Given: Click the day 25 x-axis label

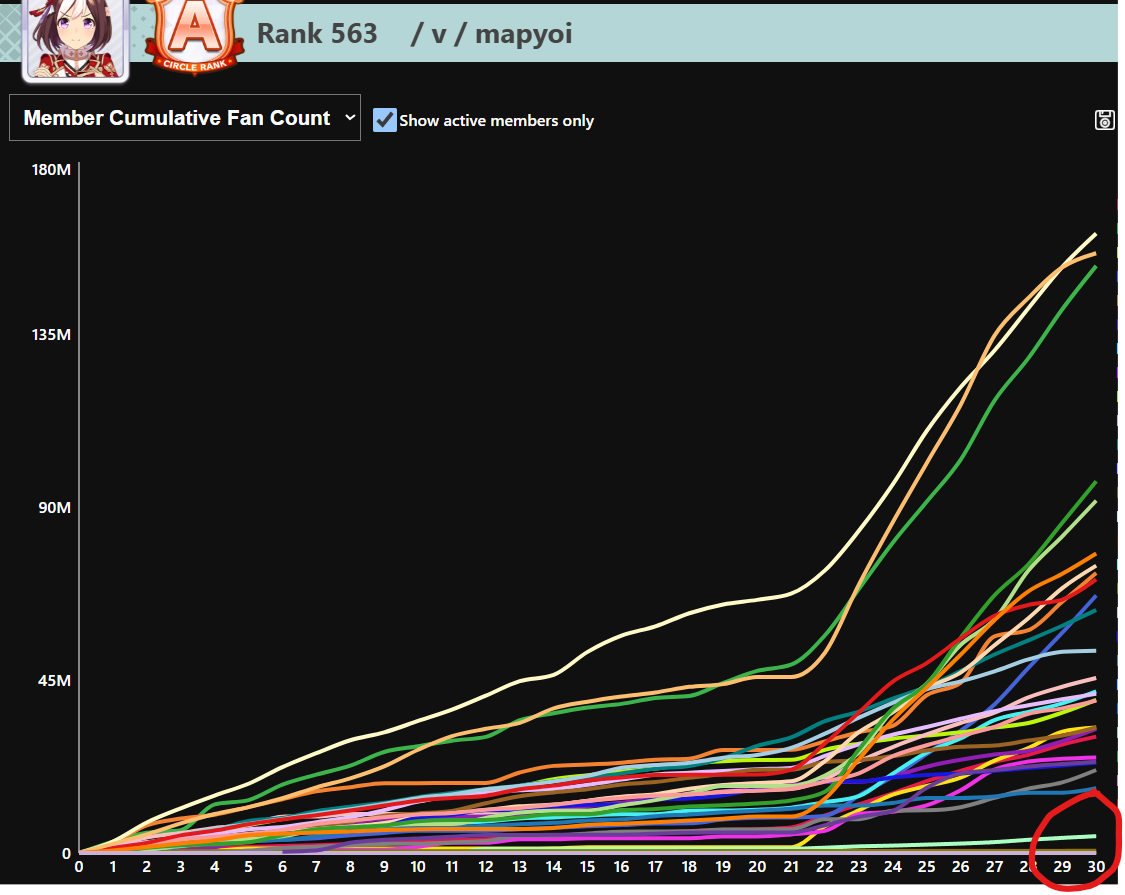Looking at the screenshot, I should coord(926,866).
